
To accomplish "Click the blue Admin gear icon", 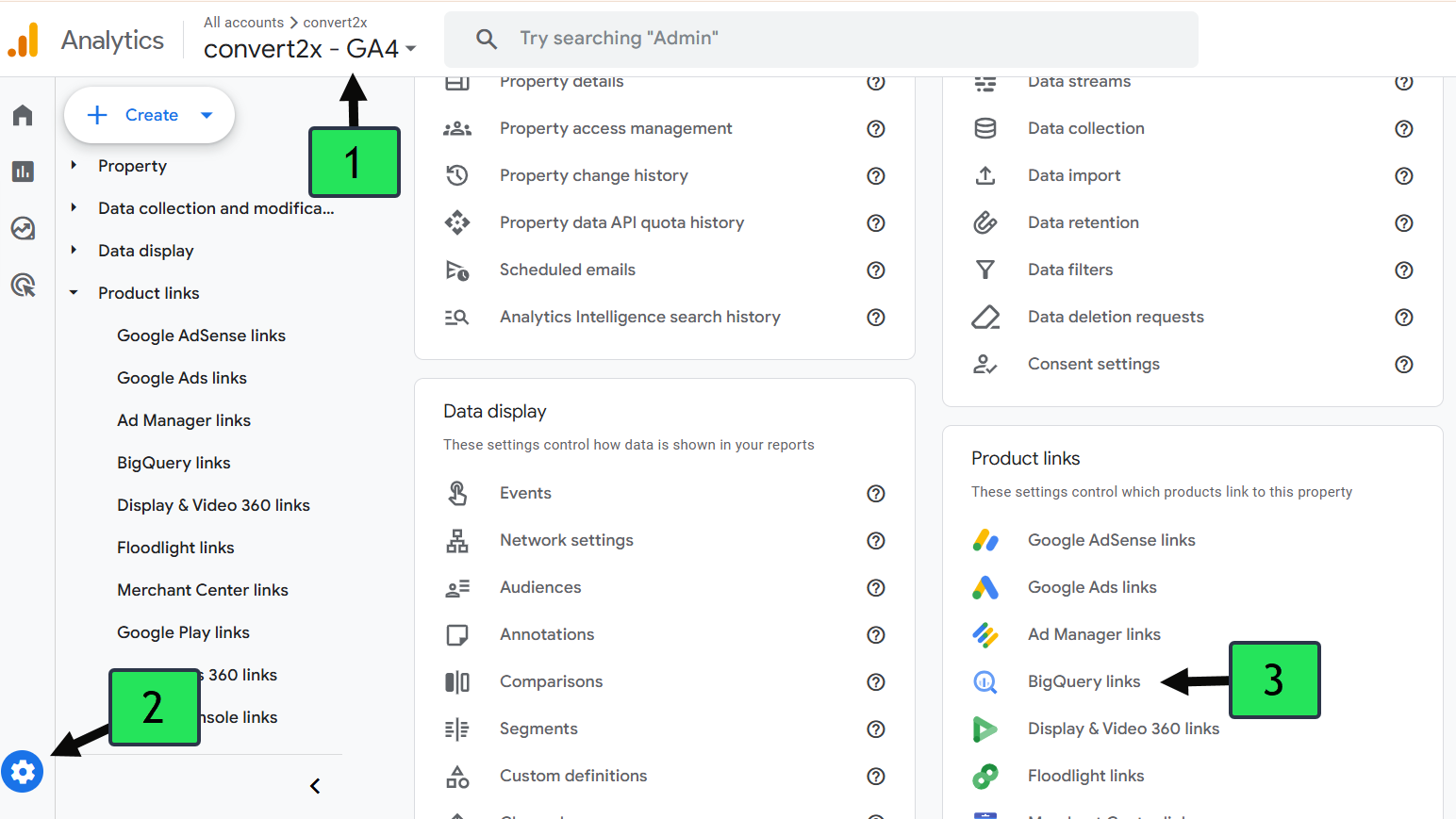I will point(23,772).
